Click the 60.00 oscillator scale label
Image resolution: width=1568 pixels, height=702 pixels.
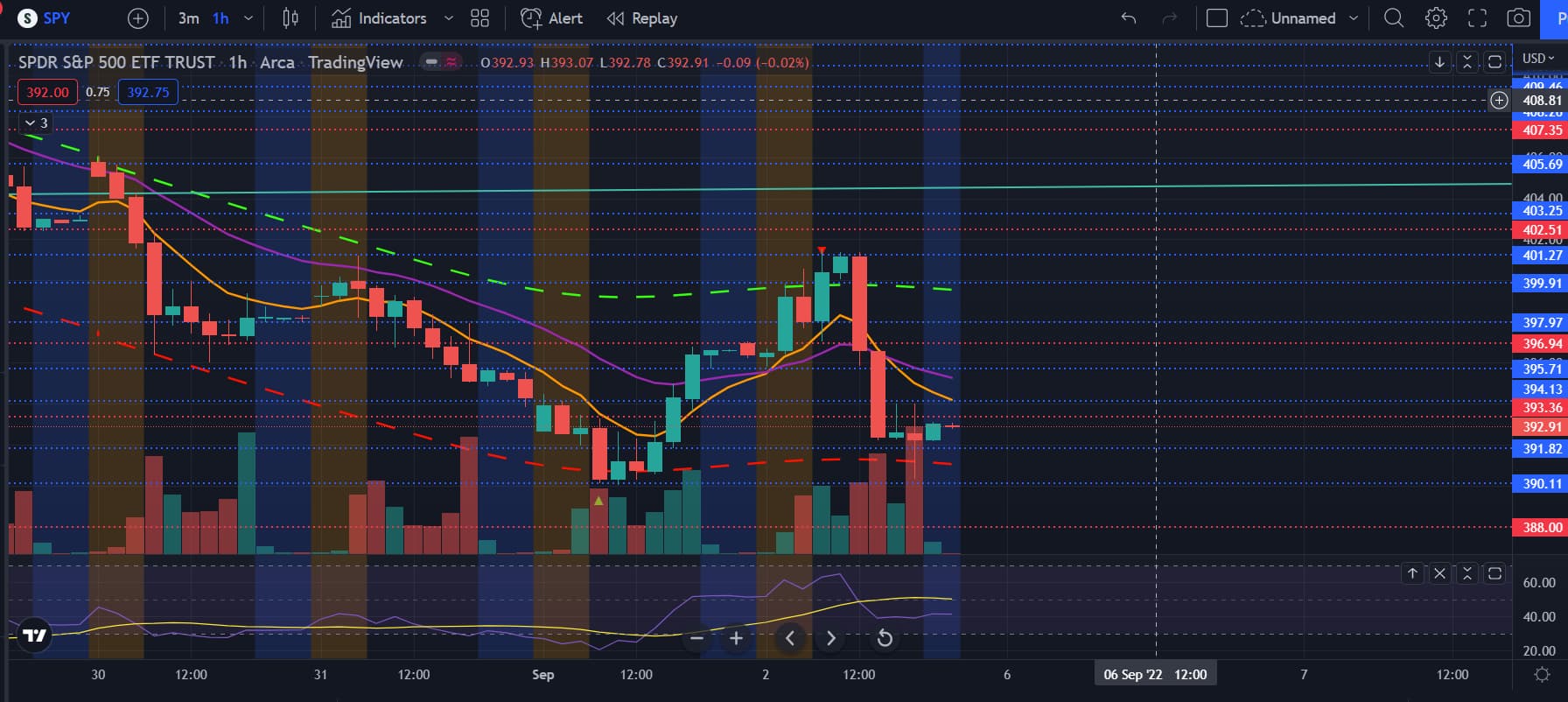pyautogui.click(x=1539, y=582)
